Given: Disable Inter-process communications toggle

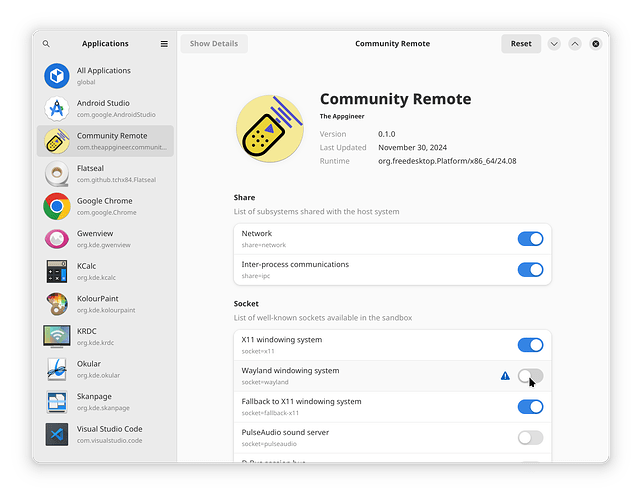Looking at the screenshot, I should [530, 269].
